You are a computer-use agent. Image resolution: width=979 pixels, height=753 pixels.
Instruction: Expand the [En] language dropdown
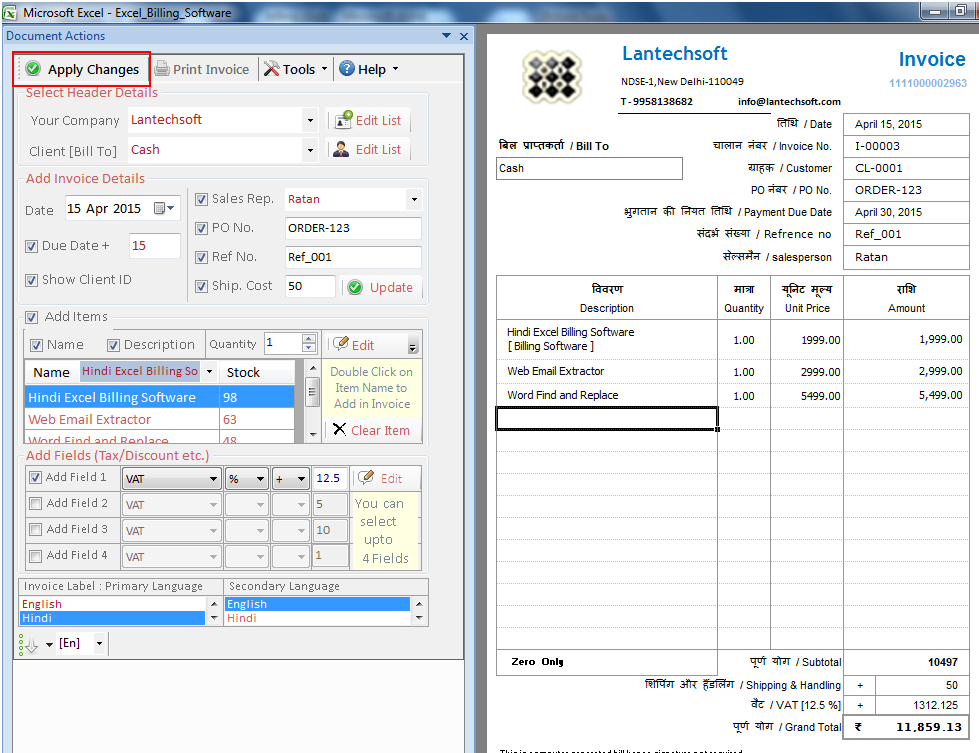(99, 643)
